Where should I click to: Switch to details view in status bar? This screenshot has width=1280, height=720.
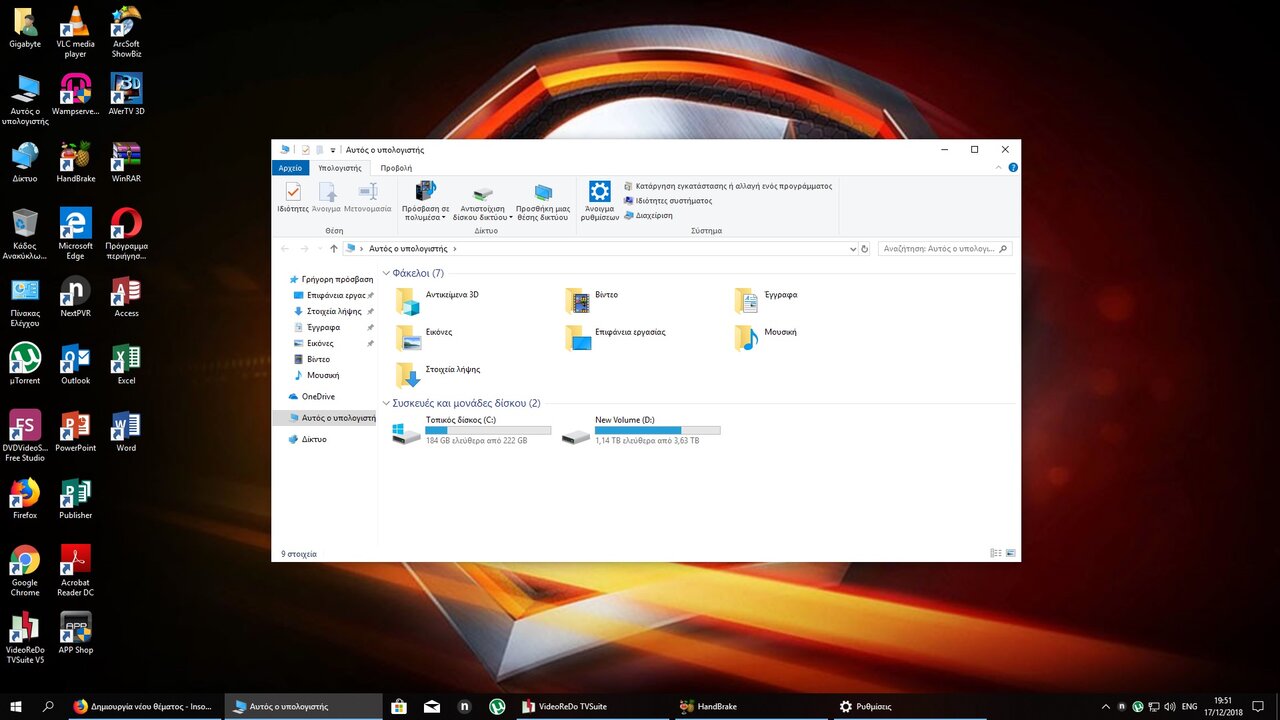pyautogui.click(x=995, y=553)
